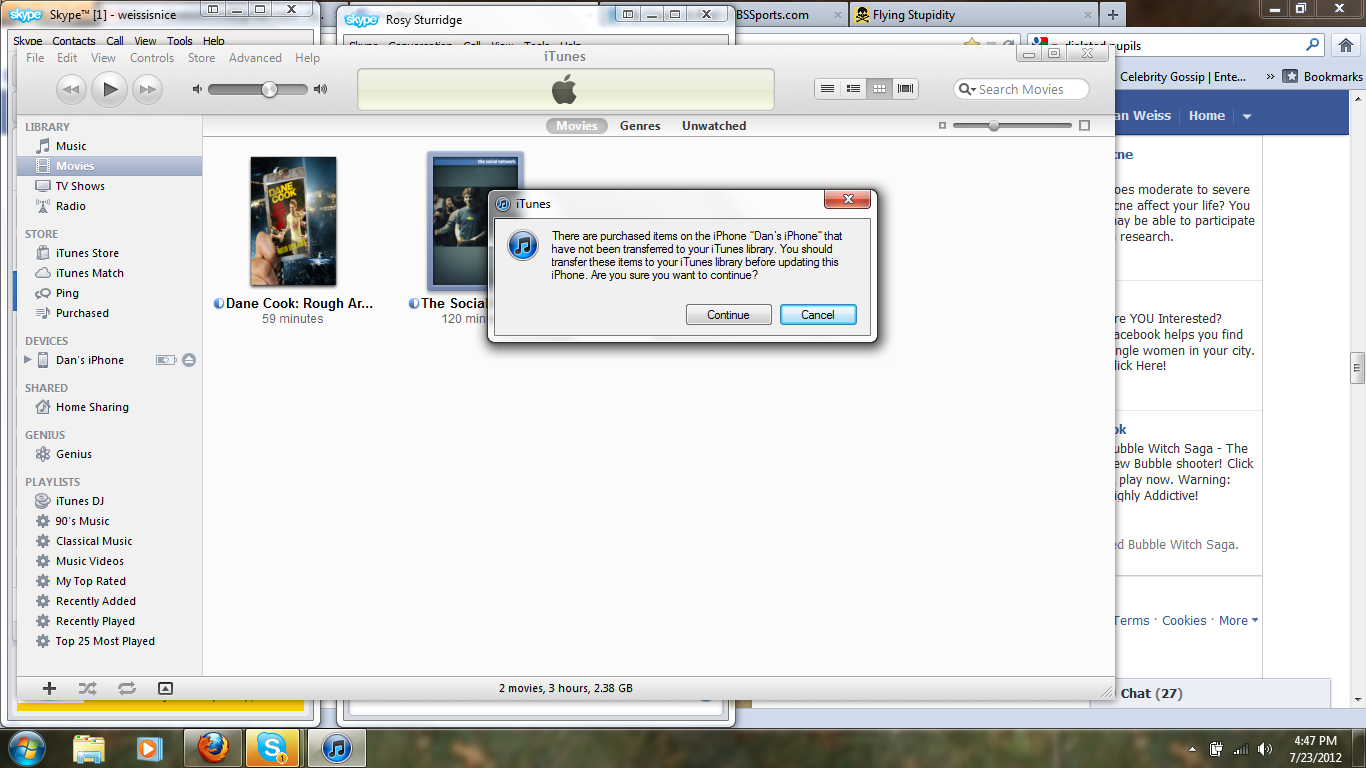Open the Advanced menu

point(255,58)
